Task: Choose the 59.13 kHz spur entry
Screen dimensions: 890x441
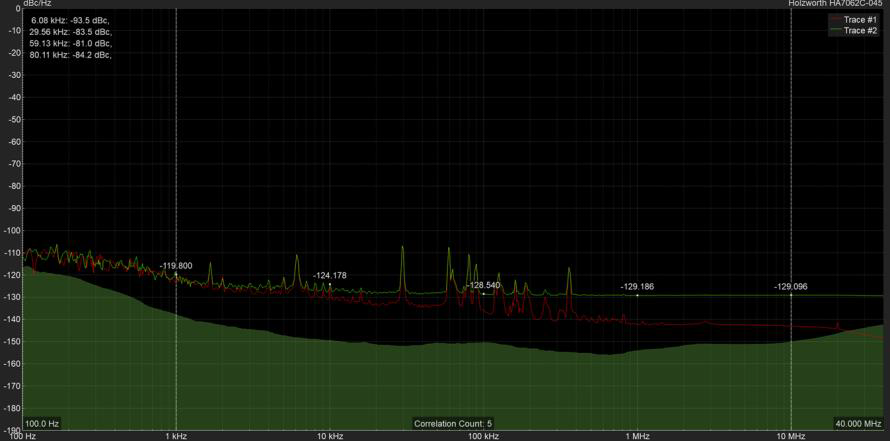Action: [x=71, y=43]
